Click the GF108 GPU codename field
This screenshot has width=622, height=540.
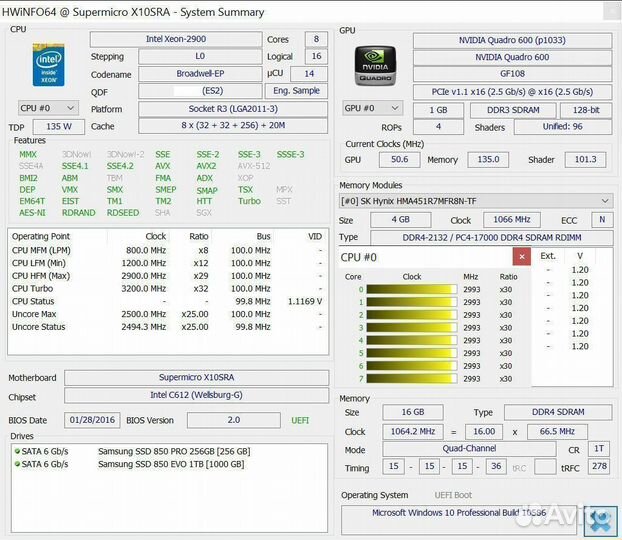coord(512,74)
